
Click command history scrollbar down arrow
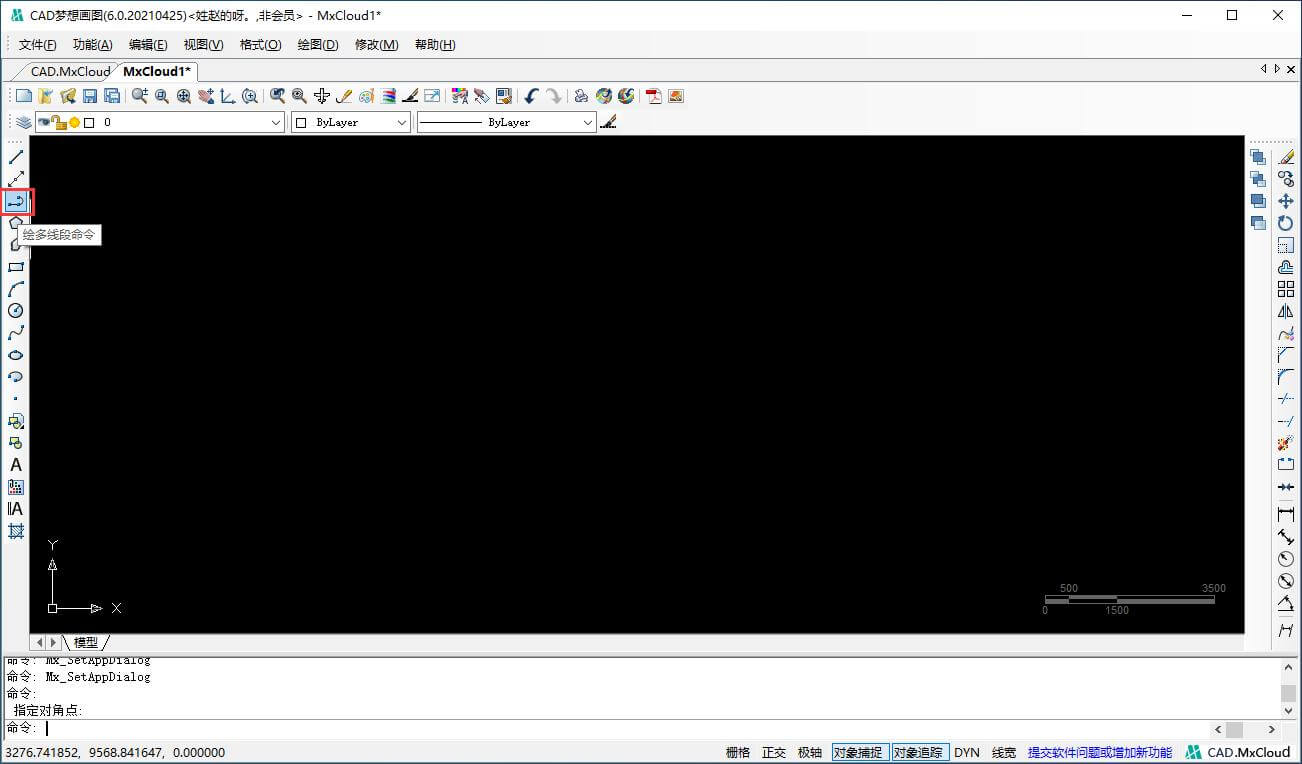1288,711
